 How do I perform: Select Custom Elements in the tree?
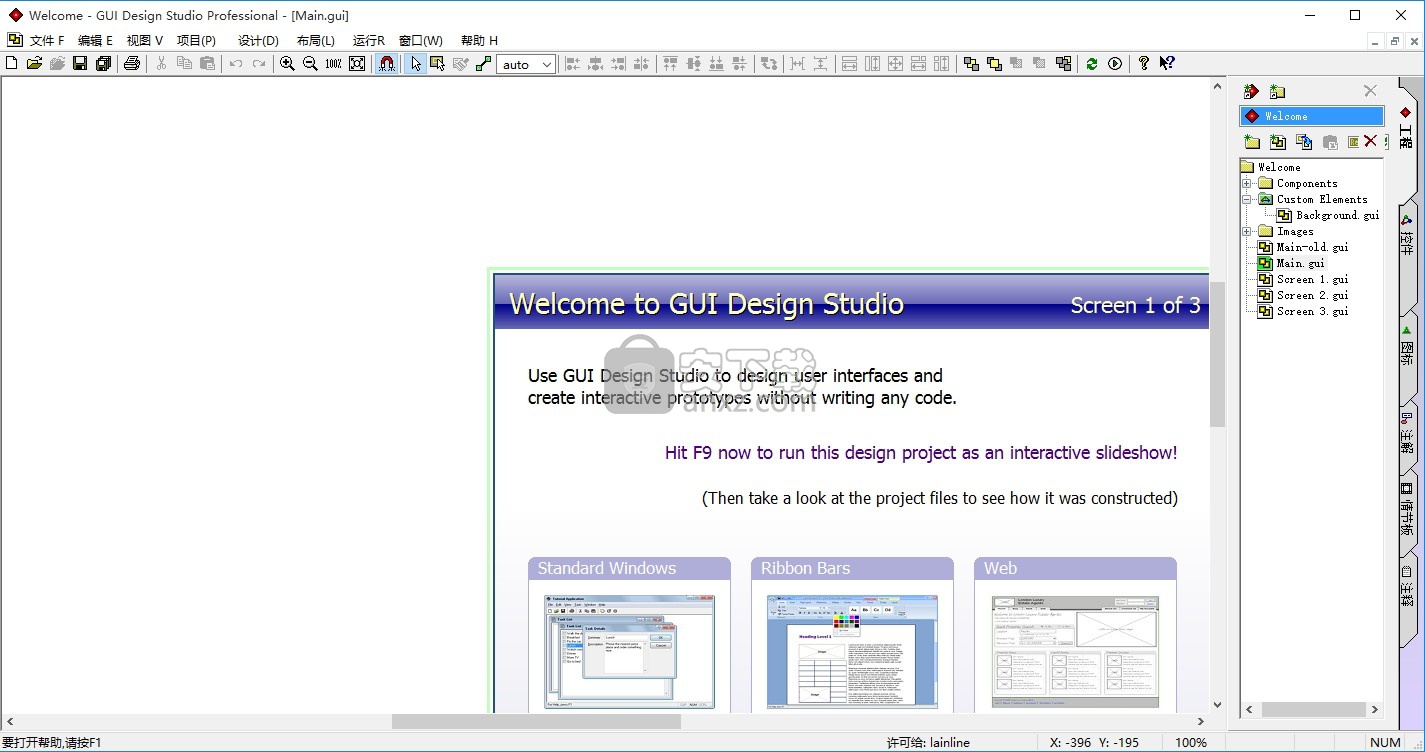point(1322,199)
